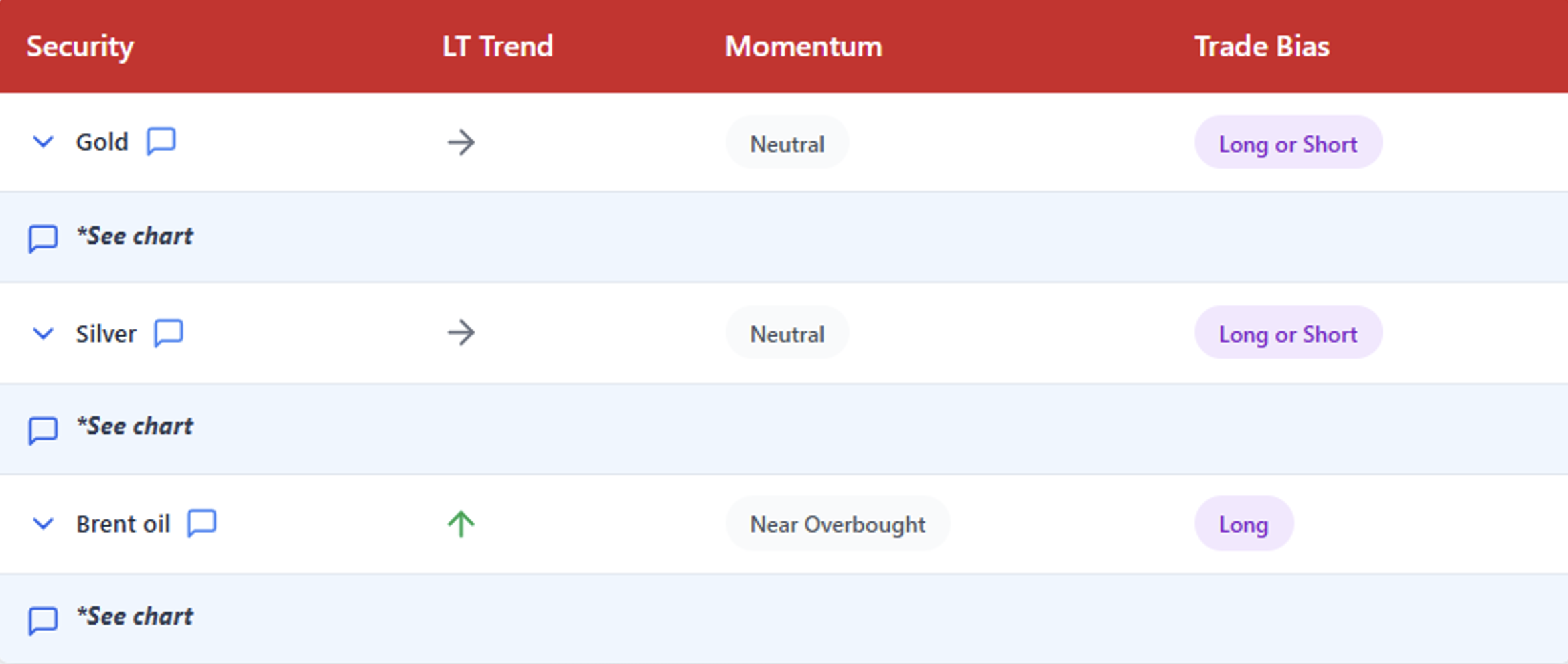Click the comment icon next to Gold
The width and height of the screenshot is (1568, 664).
click(x=161, y=141)
